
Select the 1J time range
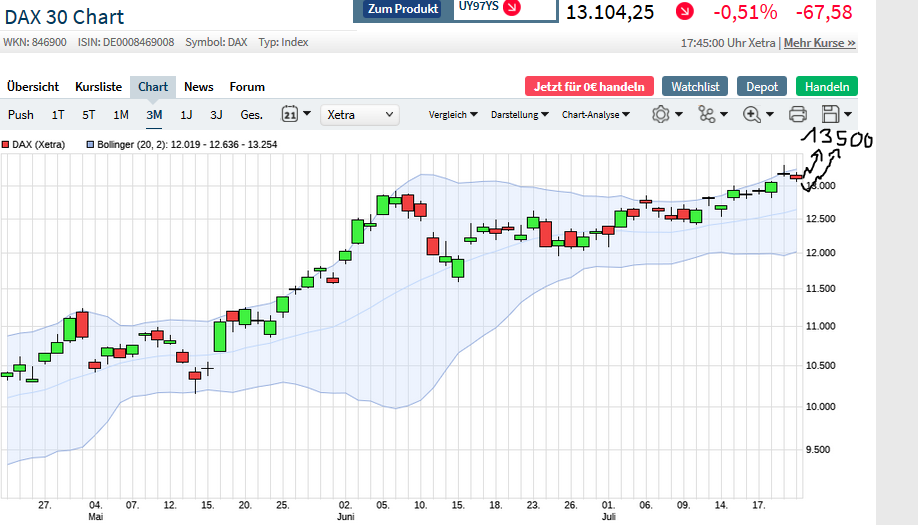[x=186, y=115]
